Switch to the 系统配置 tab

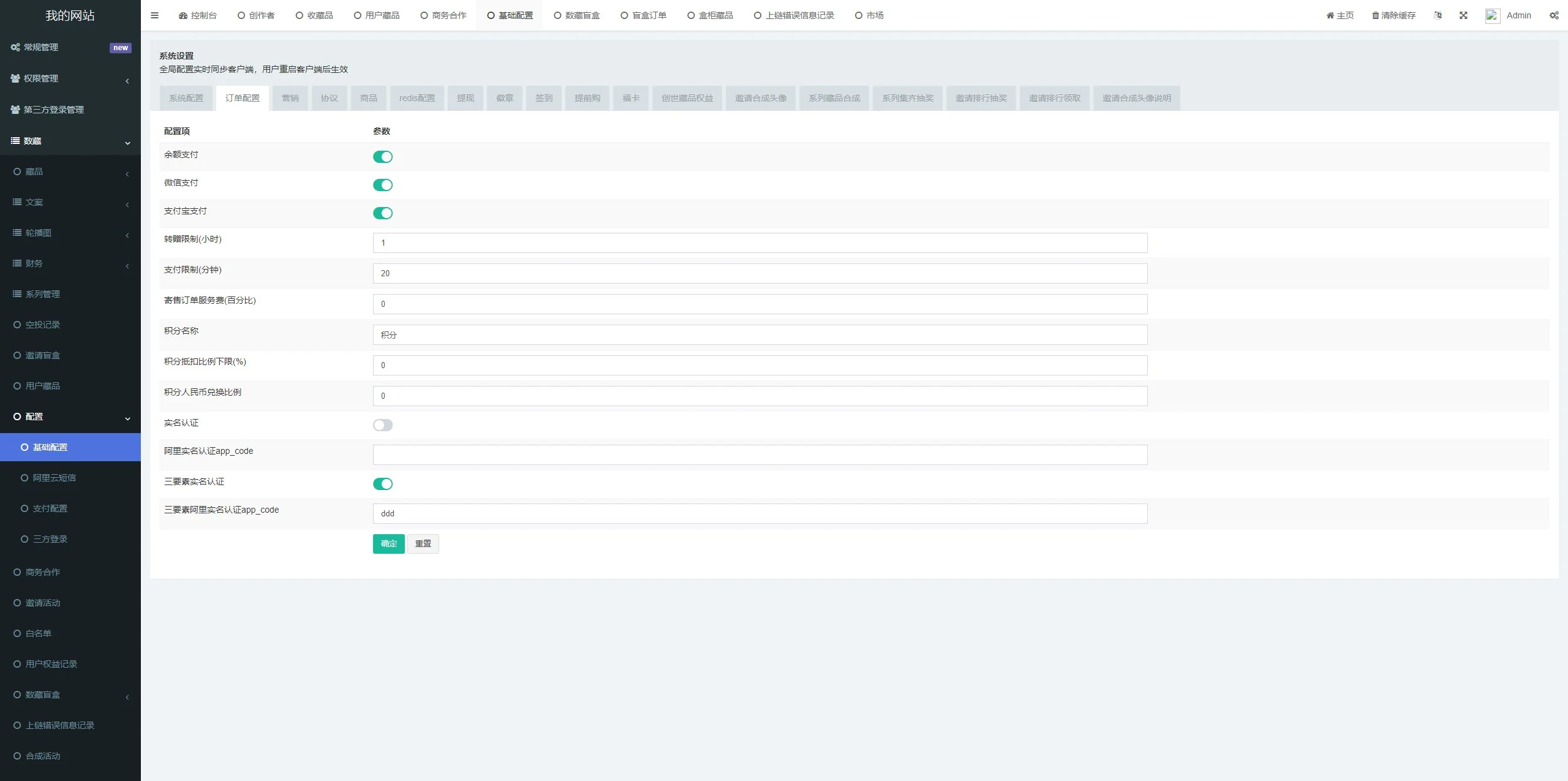click(186, 98)
